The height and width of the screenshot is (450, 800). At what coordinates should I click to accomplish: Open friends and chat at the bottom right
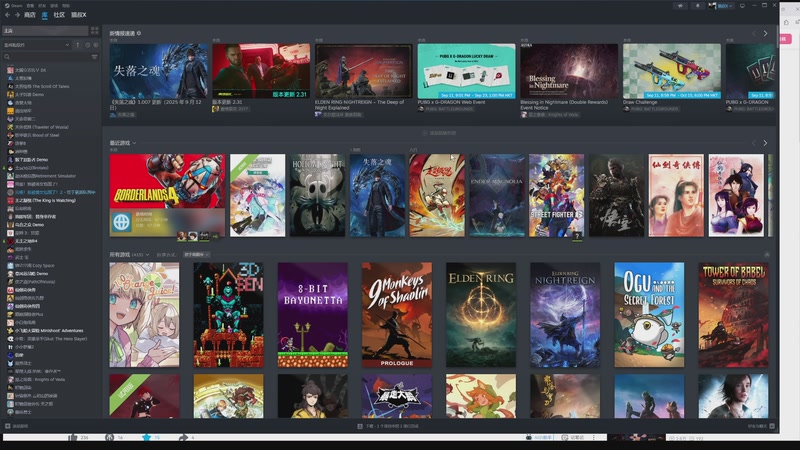[x=761, y=426]
